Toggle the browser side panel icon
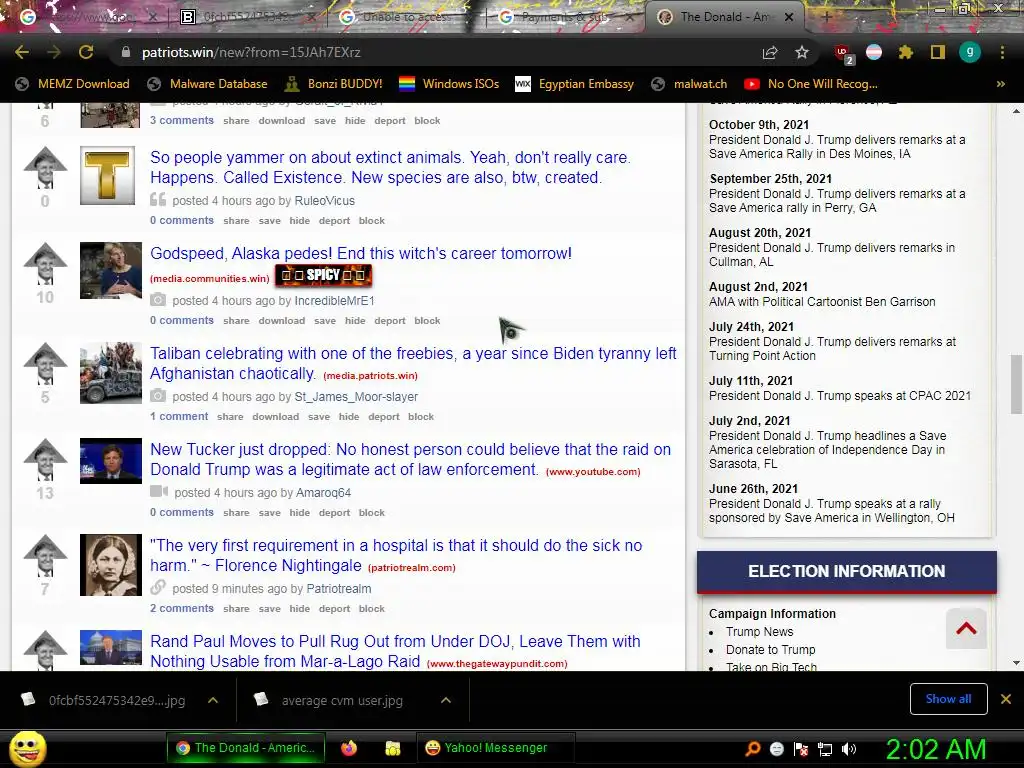The width and height of the screenshot is (1024, 768). [937, 52]
